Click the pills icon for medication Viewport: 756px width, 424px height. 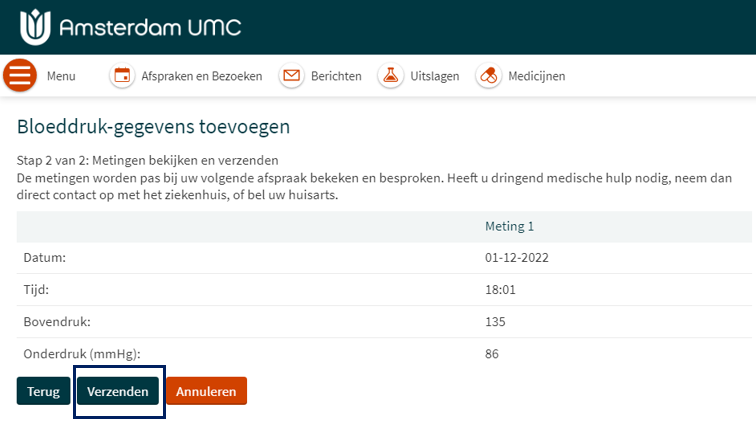pyautogui.click(x=488, y=76)
